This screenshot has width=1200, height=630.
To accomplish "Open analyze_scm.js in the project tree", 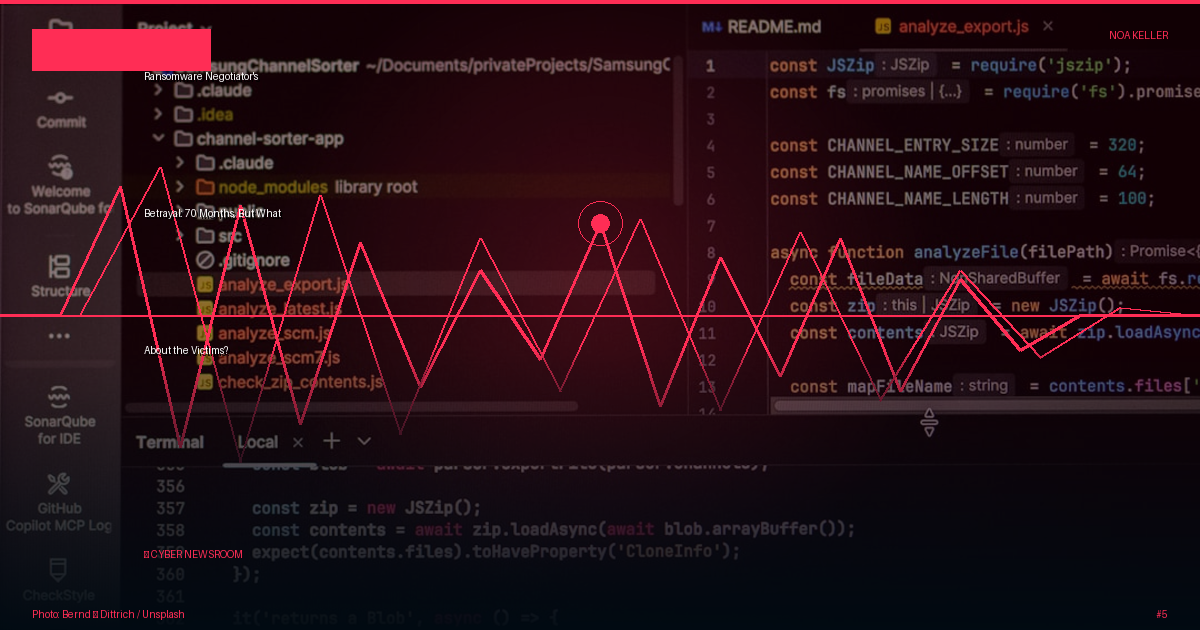I will [264, 333].
